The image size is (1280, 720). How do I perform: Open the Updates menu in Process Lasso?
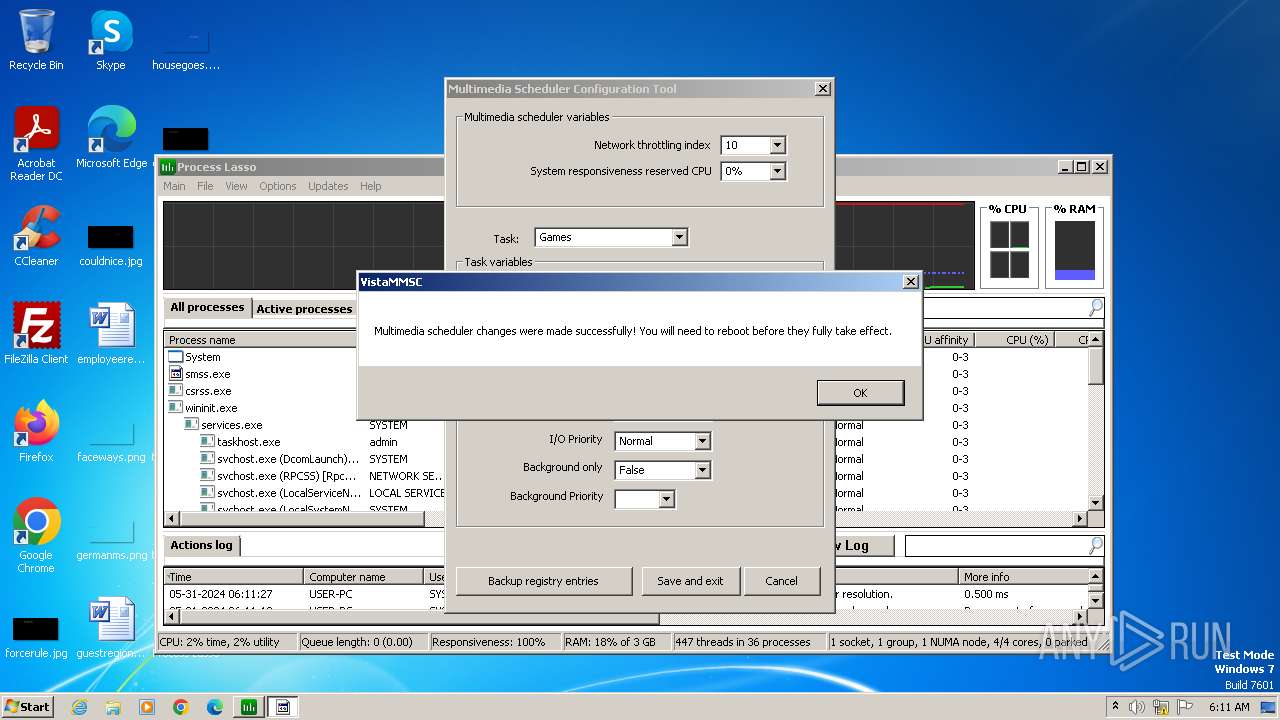point(328,186)
